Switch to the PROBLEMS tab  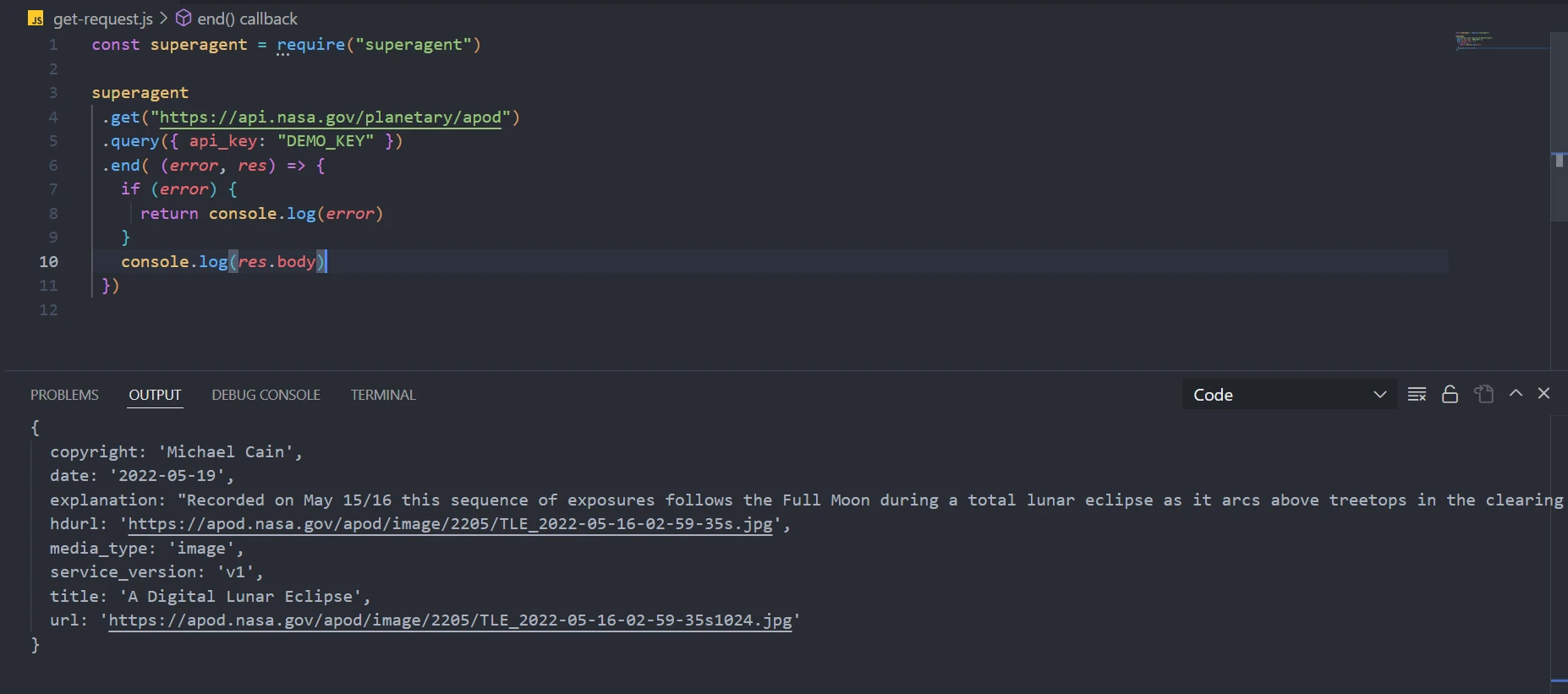coord(64,395)
